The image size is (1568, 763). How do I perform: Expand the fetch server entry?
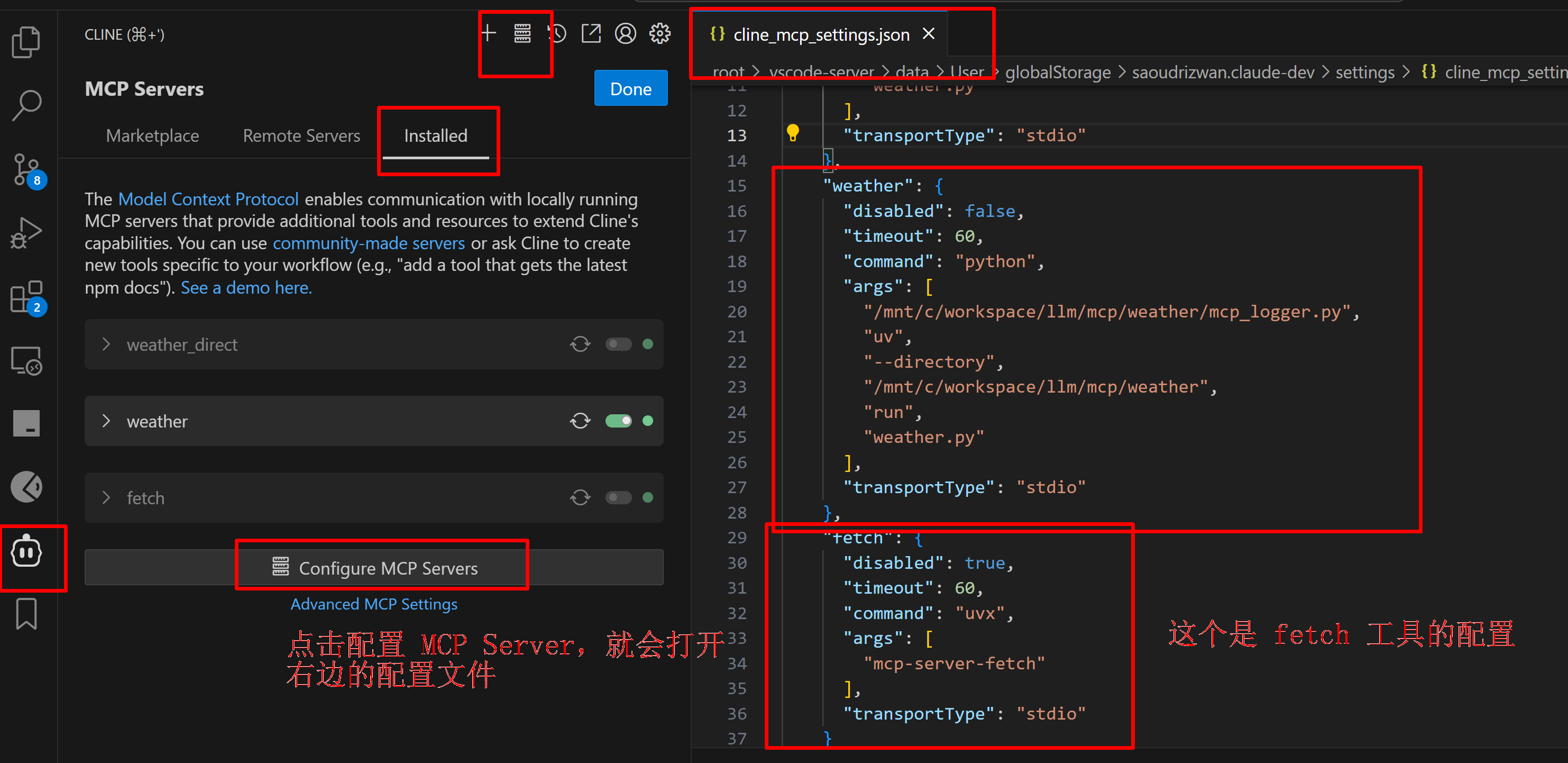[106, 497]
